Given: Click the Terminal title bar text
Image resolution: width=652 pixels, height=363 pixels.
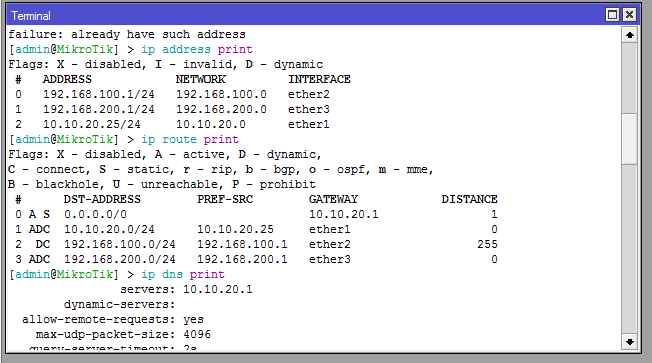Looking at the screenshot, I should [x=31, y=16].
